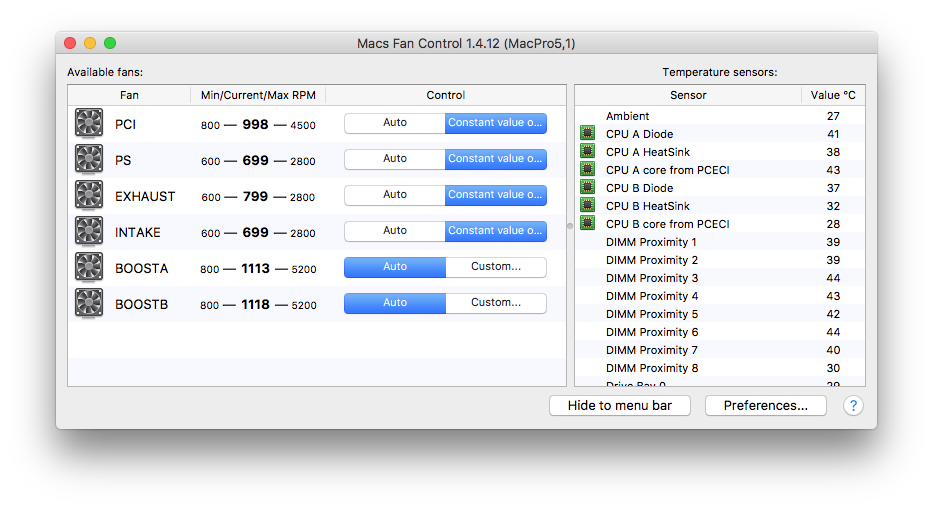933x509 pixels.
Task: Click the Macs Fan Control title bar text
Action: (x=466, y=43)
